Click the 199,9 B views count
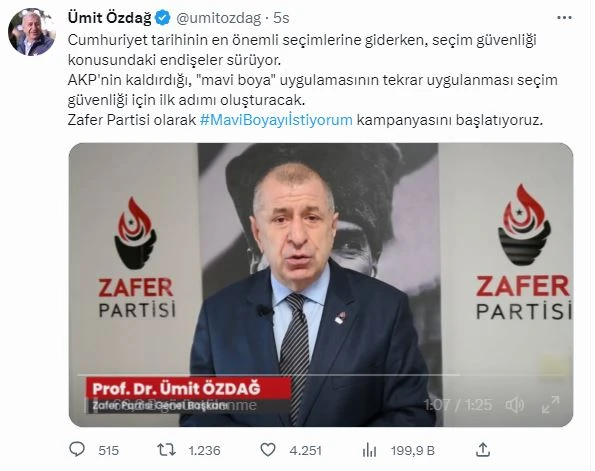Screen dimensions: 595x471 [413, 451]
